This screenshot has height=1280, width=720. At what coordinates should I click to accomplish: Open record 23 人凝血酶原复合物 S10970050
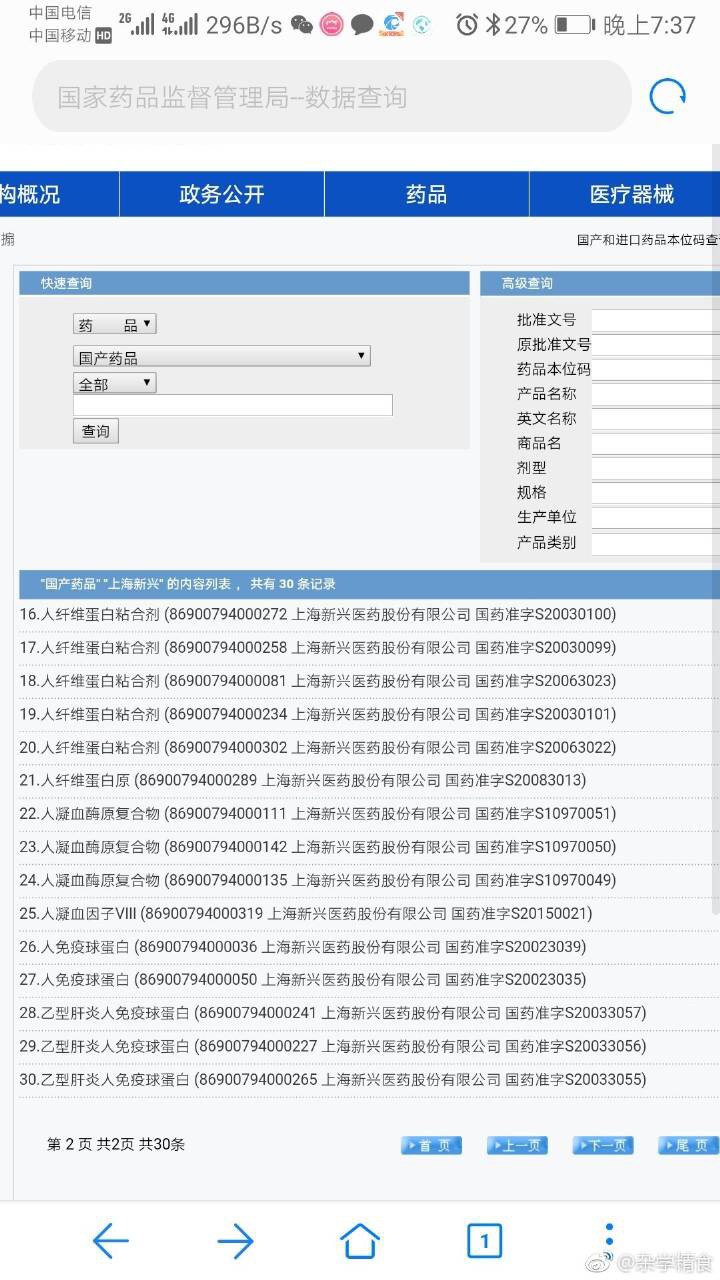tap(318, 847)
